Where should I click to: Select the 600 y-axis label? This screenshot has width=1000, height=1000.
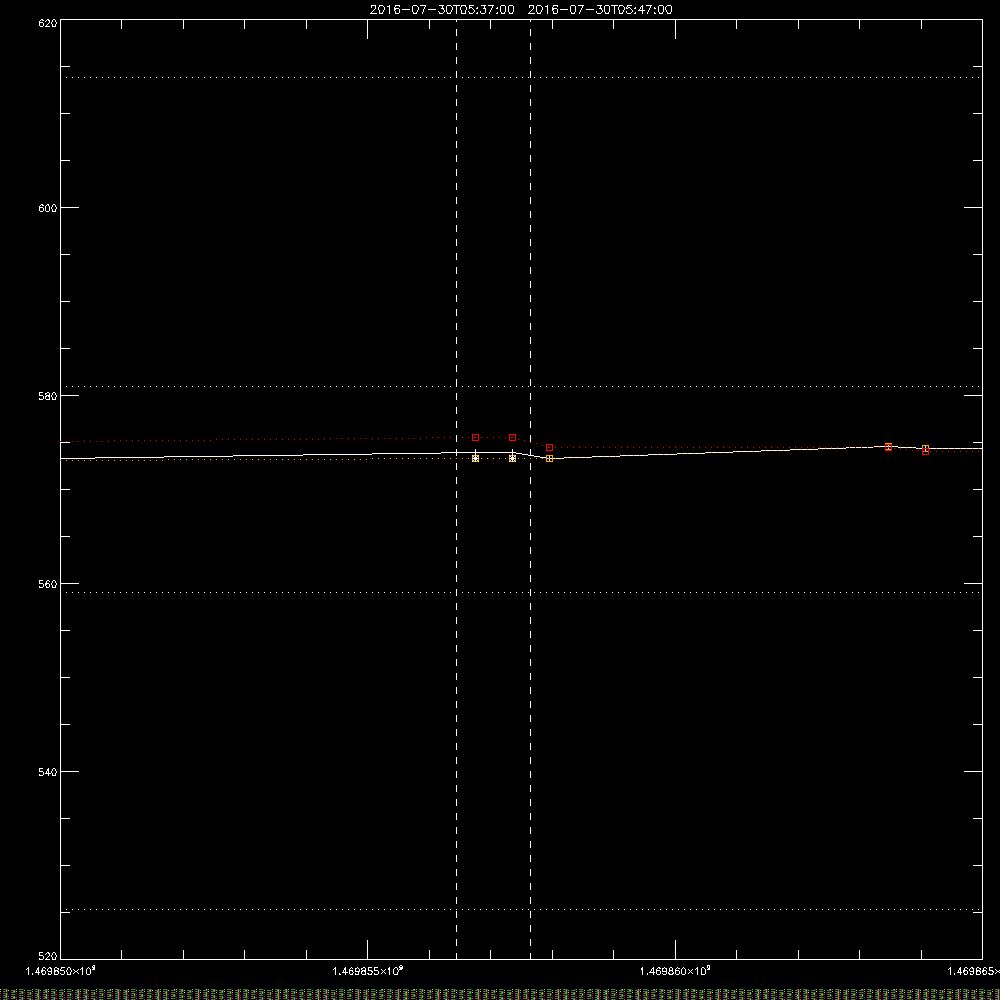(x=48, y=209)
